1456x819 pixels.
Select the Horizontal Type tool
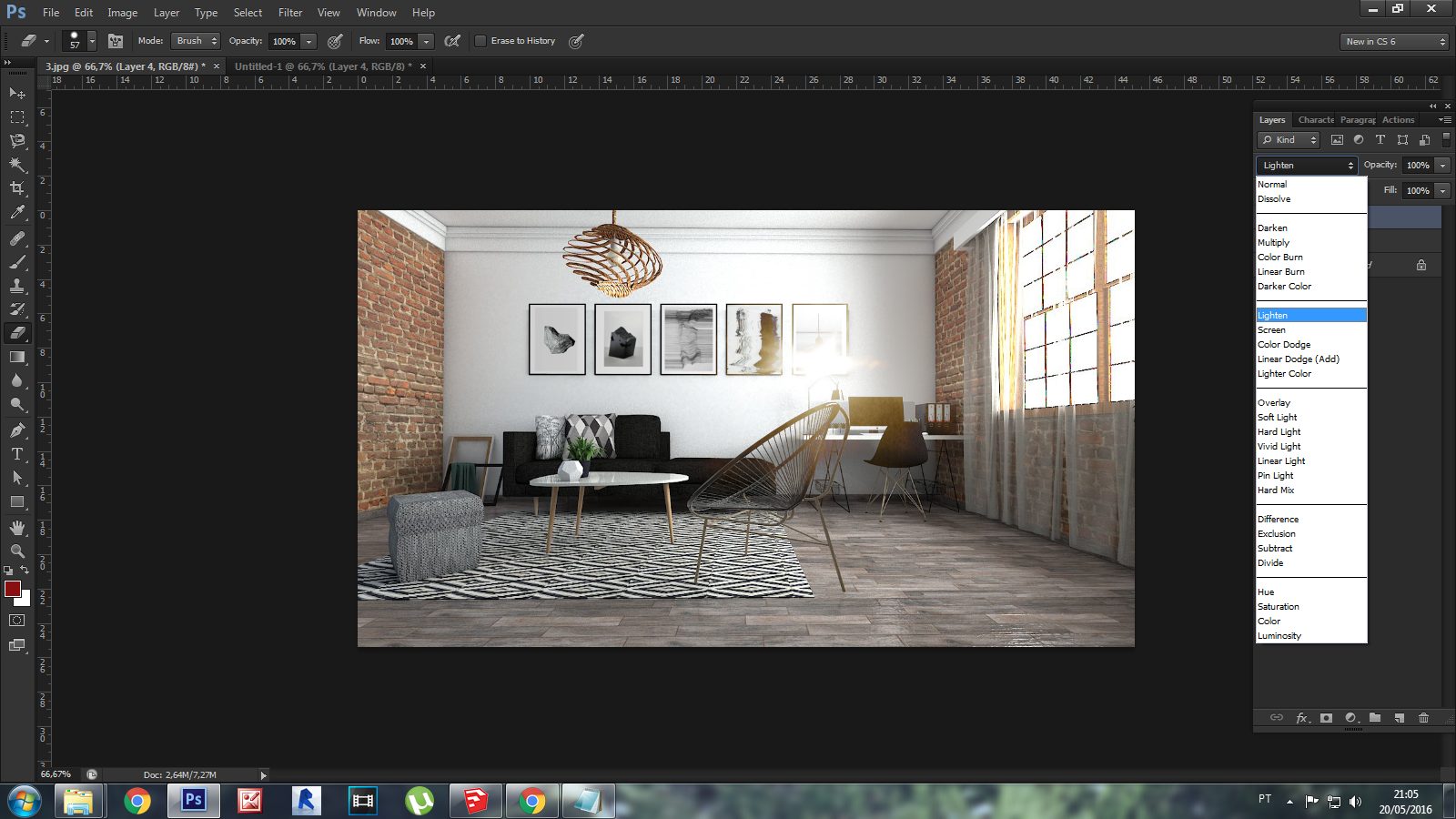[x=17, y=454]
